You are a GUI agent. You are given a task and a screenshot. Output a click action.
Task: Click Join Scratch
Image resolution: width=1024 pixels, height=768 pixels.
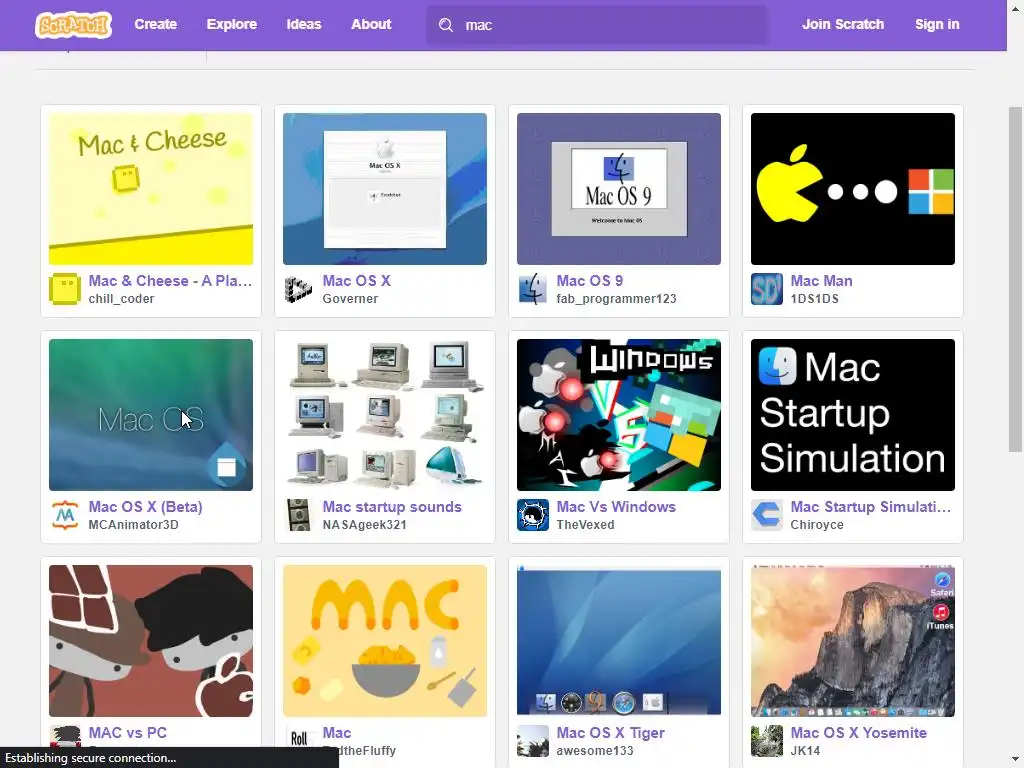click(x=842, y=24)
